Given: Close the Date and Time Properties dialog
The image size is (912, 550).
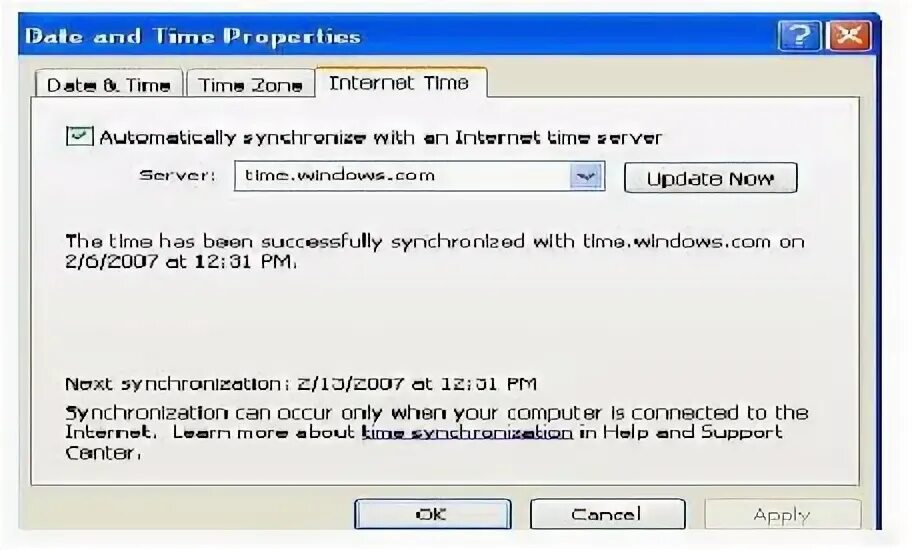Looking at the screenshot, I should click(x=850, y=36).
